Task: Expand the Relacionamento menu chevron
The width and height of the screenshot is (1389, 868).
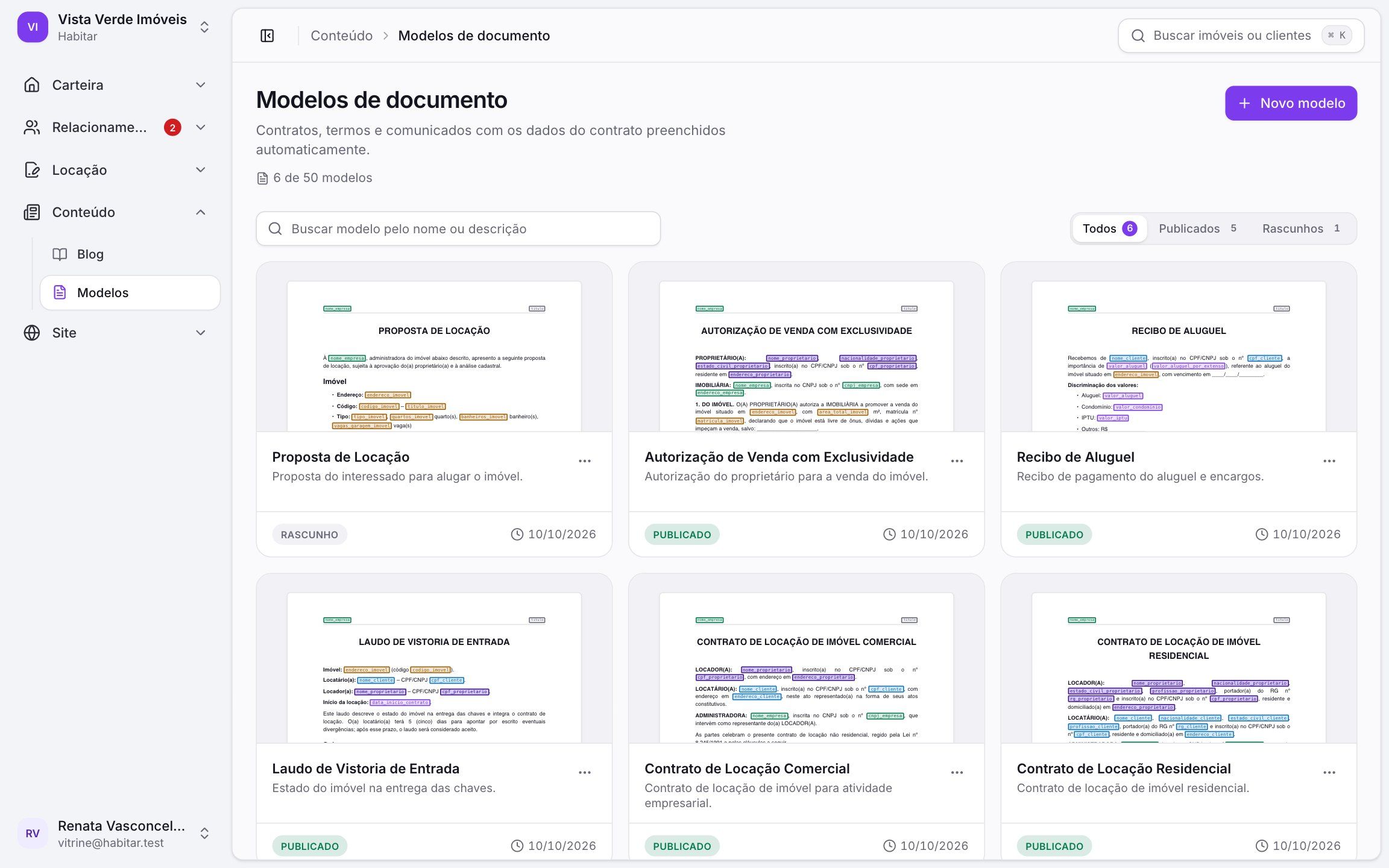Action: point(201,127)
